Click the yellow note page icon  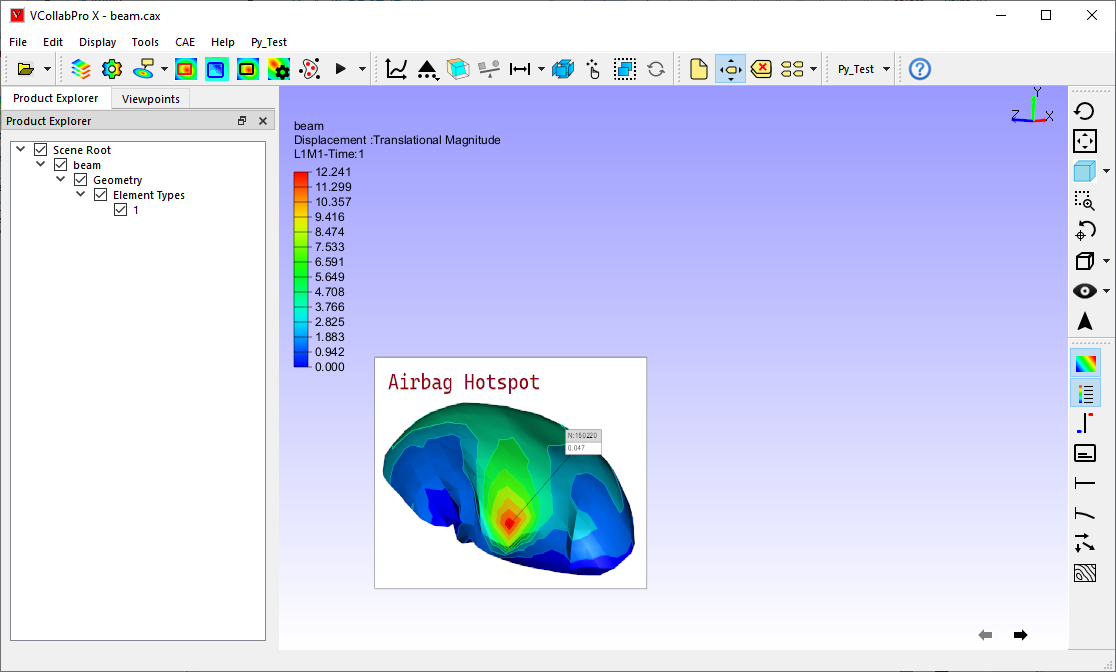click(699, 69)
